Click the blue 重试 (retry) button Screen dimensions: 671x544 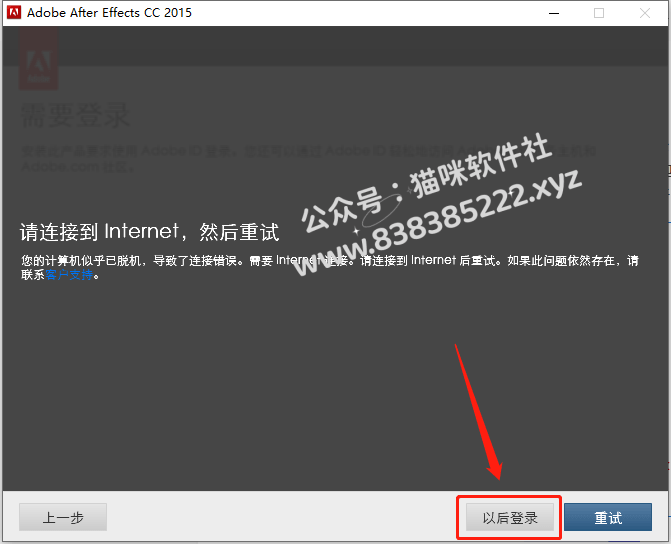click(x=608, y=517)
